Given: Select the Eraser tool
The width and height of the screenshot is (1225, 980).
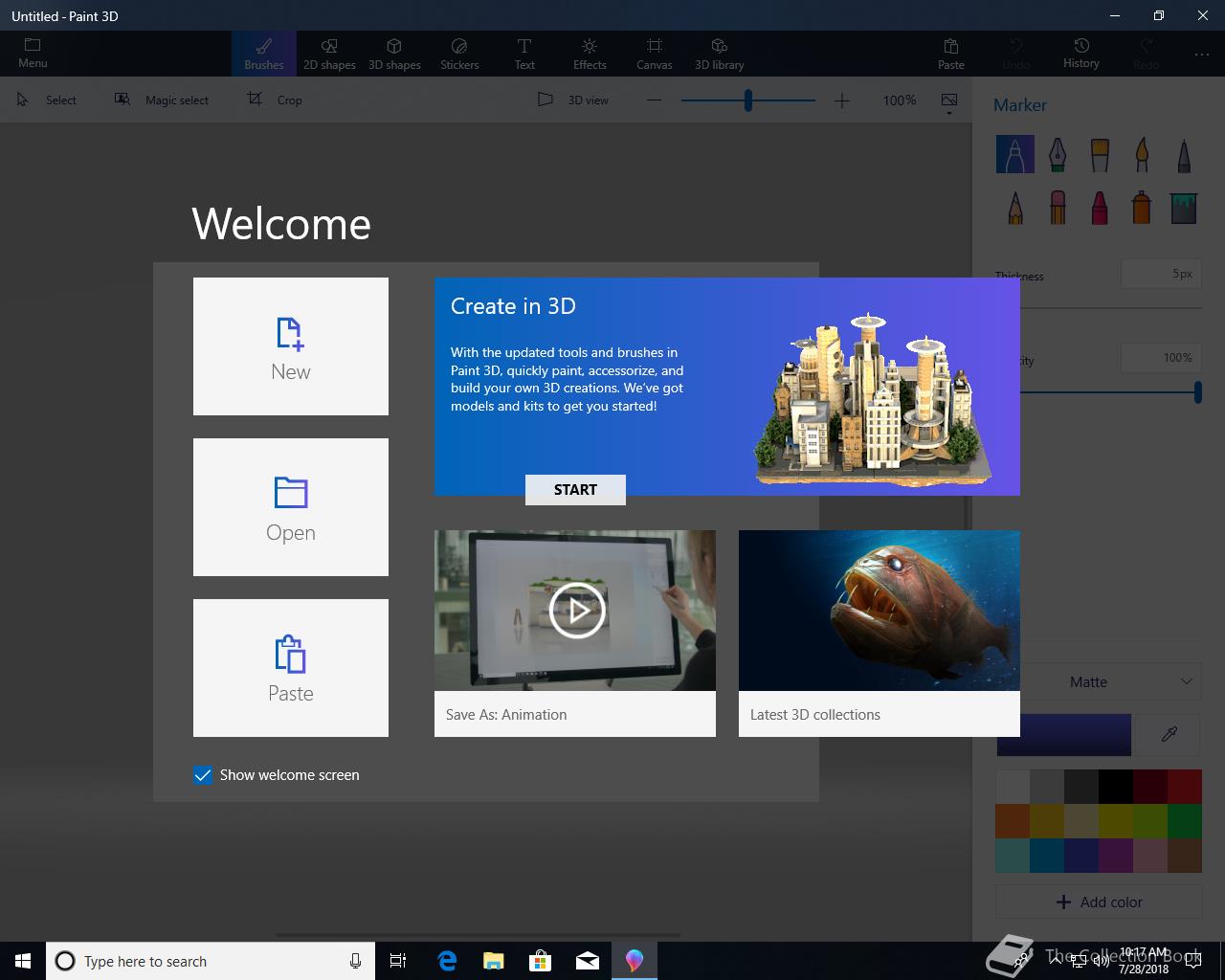Looking at the screenshot, I should tap(1058, 208).
